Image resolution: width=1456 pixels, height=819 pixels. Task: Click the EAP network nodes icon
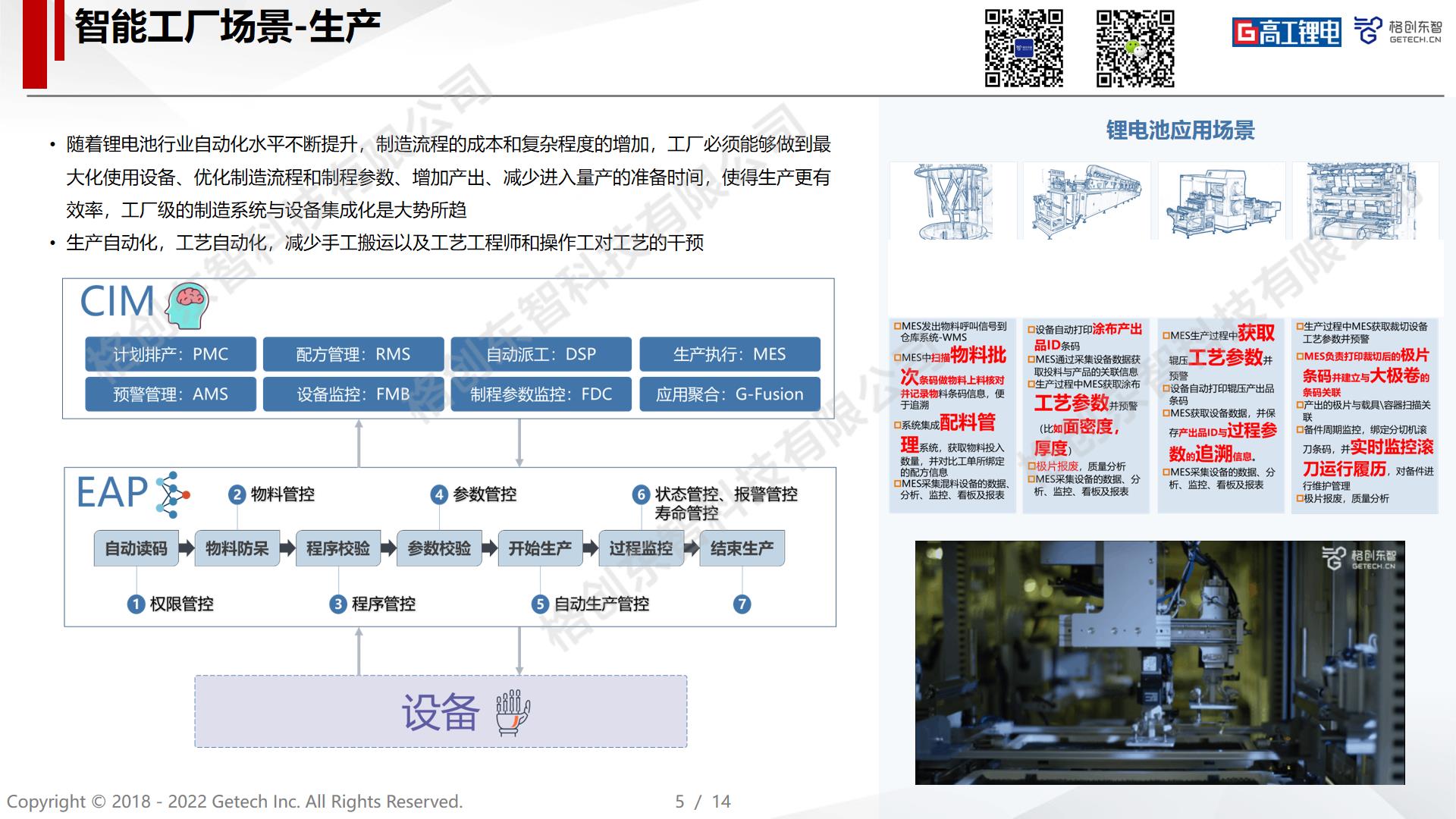(x=173, y=494)
